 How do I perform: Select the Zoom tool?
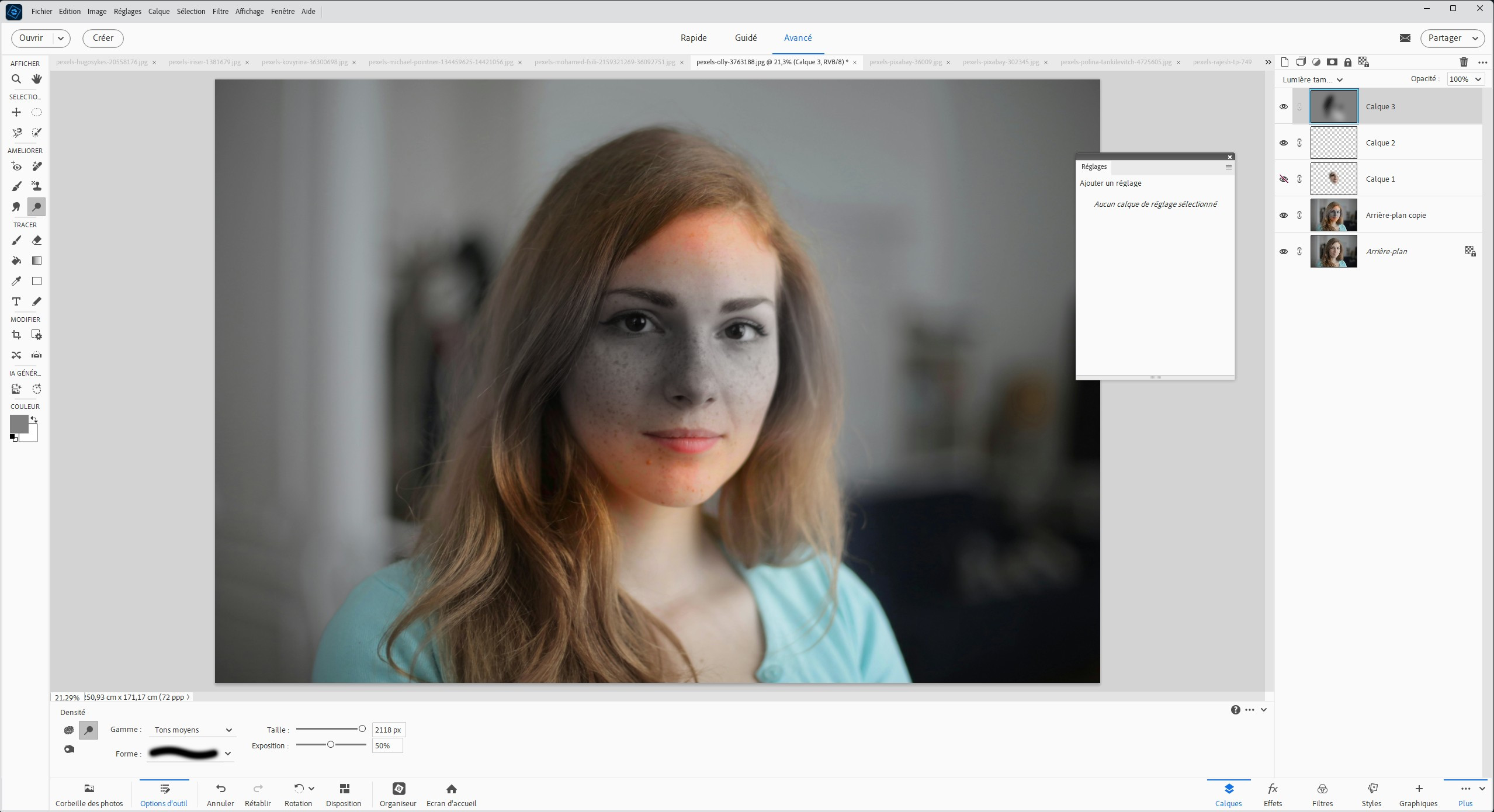16,79
